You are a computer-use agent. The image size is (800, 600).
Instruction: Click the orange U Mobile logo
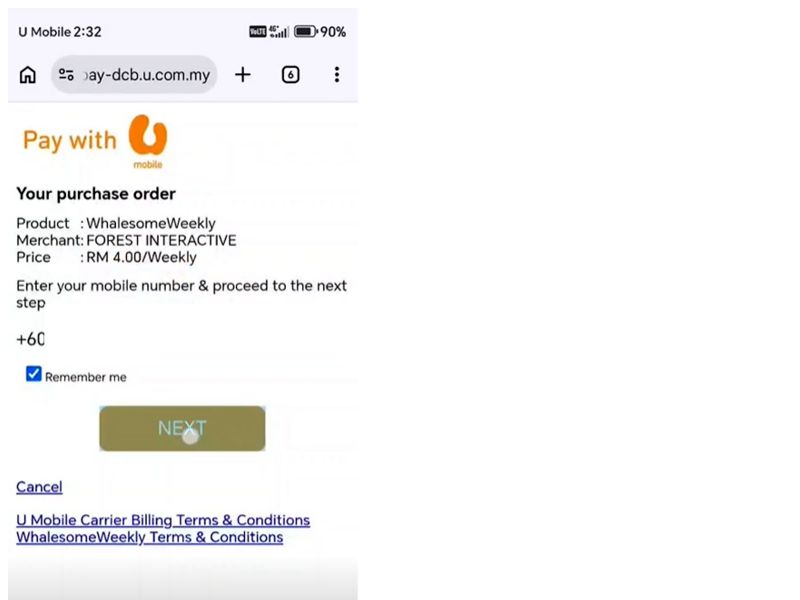[148, 138]
